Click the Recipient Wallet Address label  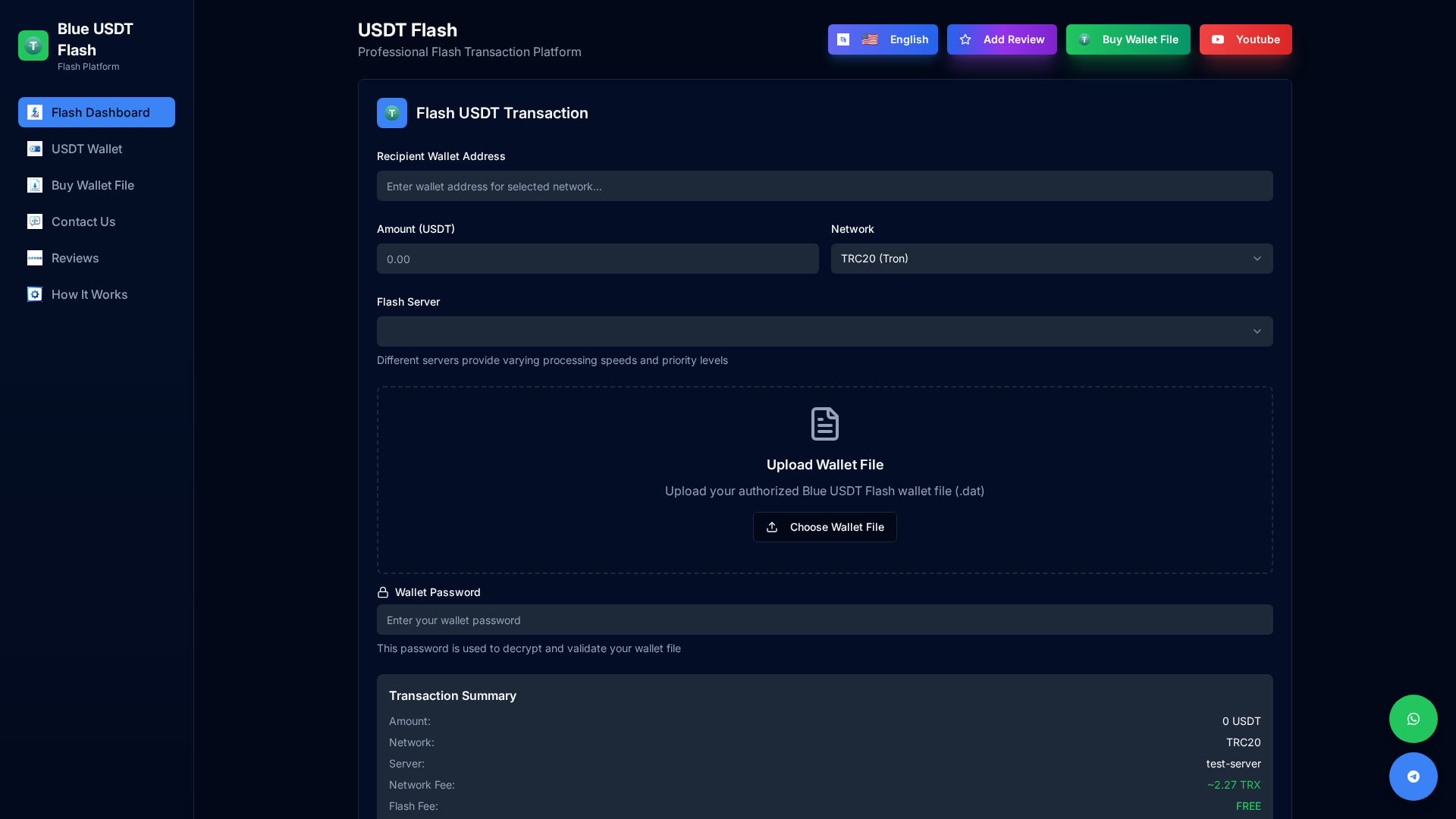pos(441,156)
